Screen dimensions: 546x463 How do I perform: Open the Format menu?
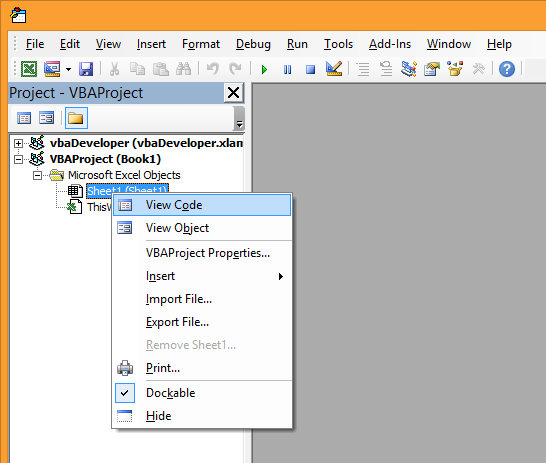[x=201, y=44]
